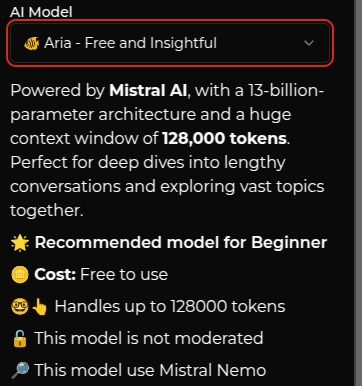Click Recommended model for Beginner line
This screenshot has width=362, height=386.
[x=169, y=242]
